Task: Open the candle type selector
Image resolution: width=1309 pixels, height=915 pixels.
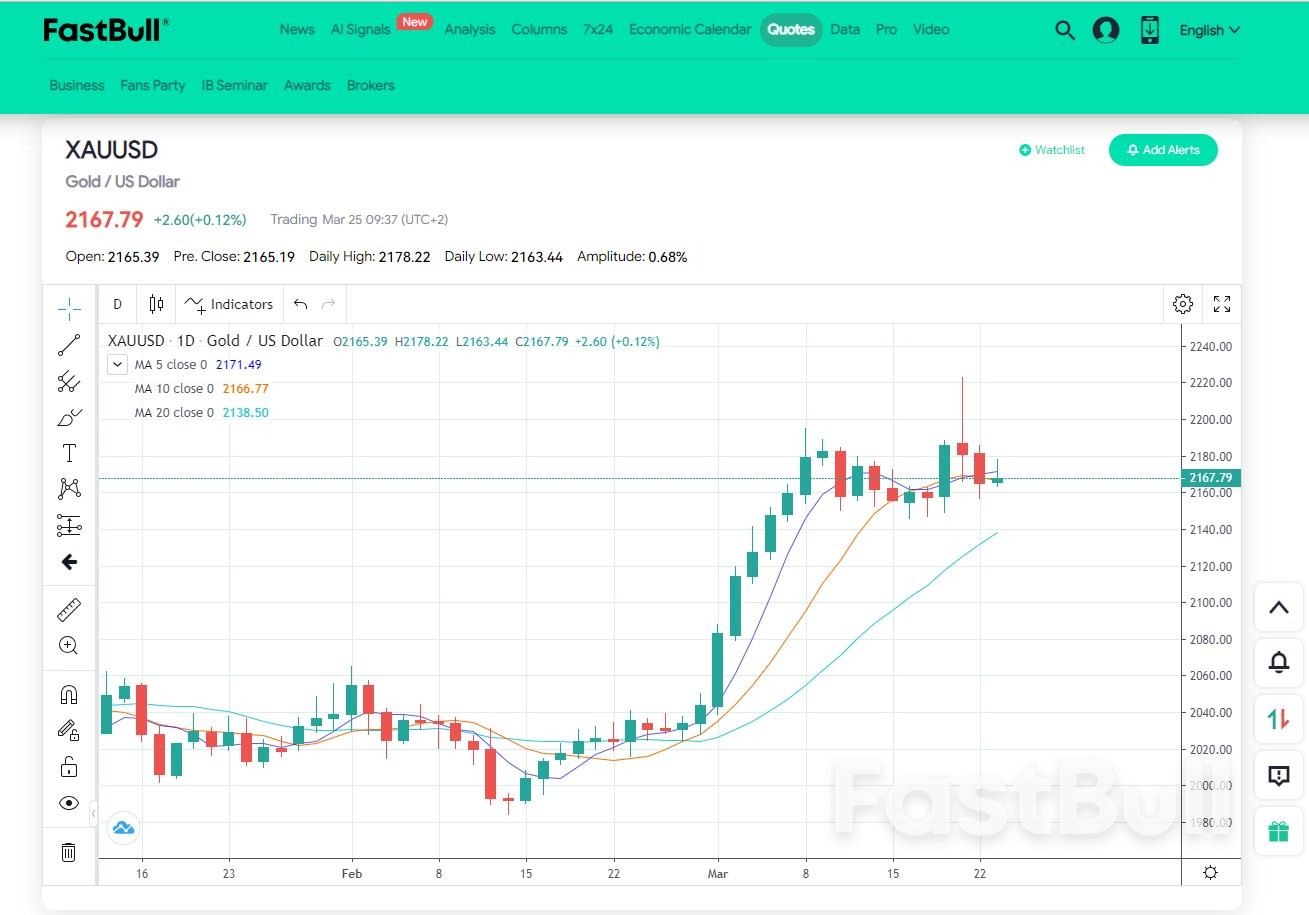Action: coord(155,304)
